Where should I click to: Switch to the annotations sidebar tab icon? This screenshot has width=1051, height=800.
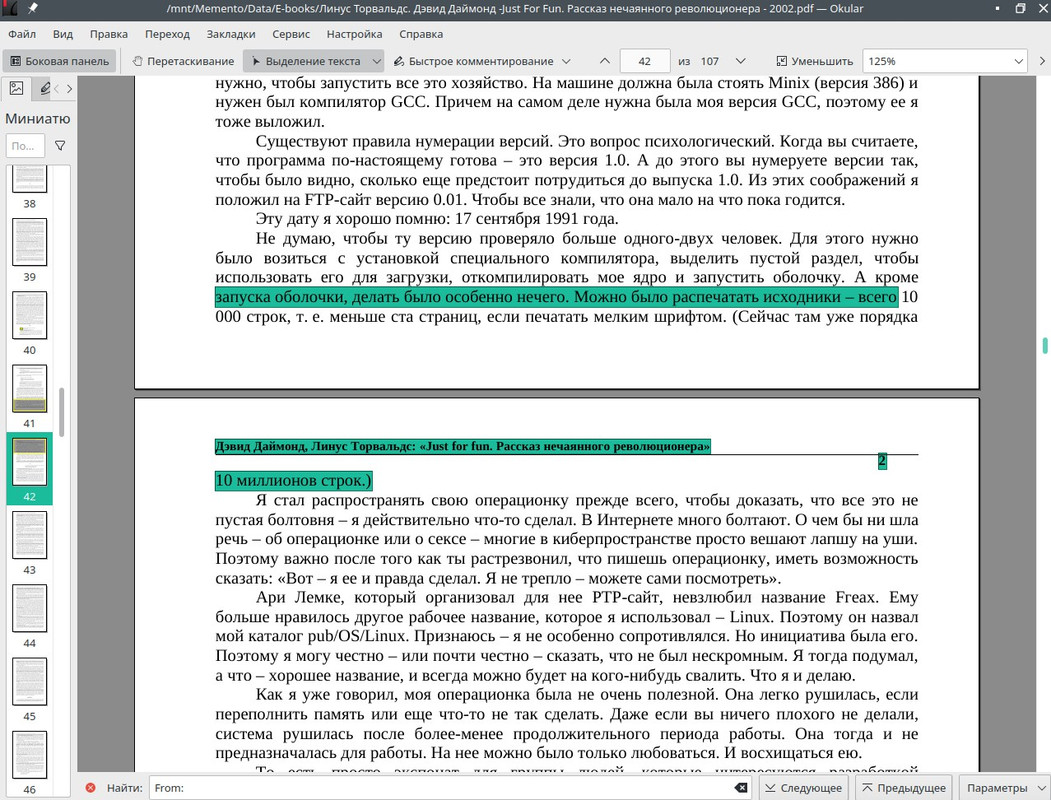[x=44, y=88]
